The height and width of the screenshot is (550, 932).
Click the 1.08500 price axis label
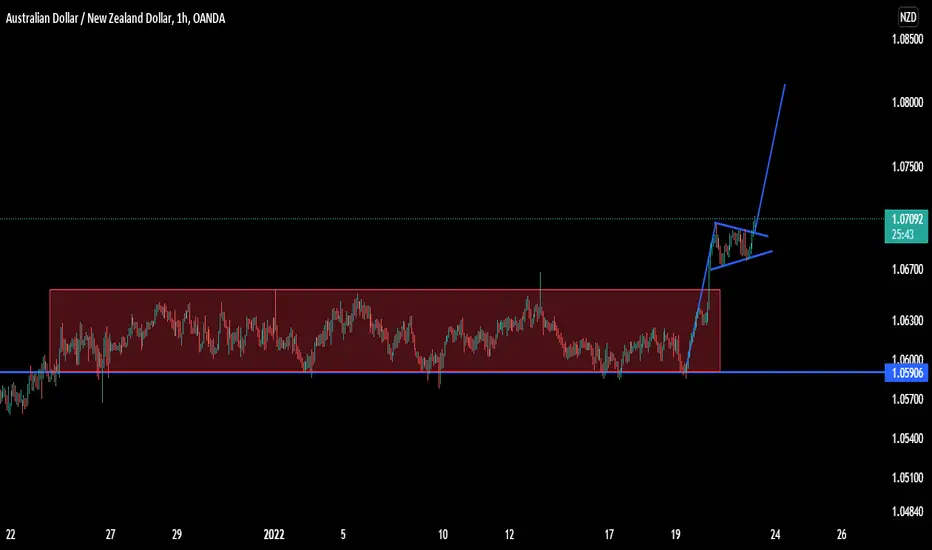click(907, 39)
